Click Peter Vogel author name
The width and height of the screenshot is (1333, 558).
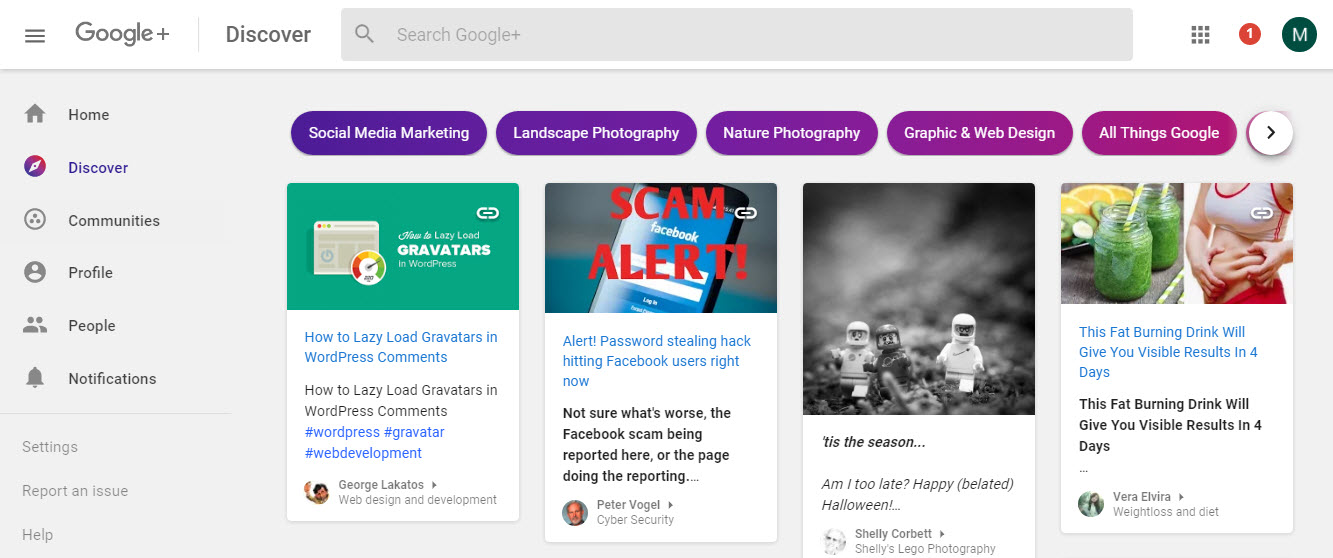click(x=628, y=505)
